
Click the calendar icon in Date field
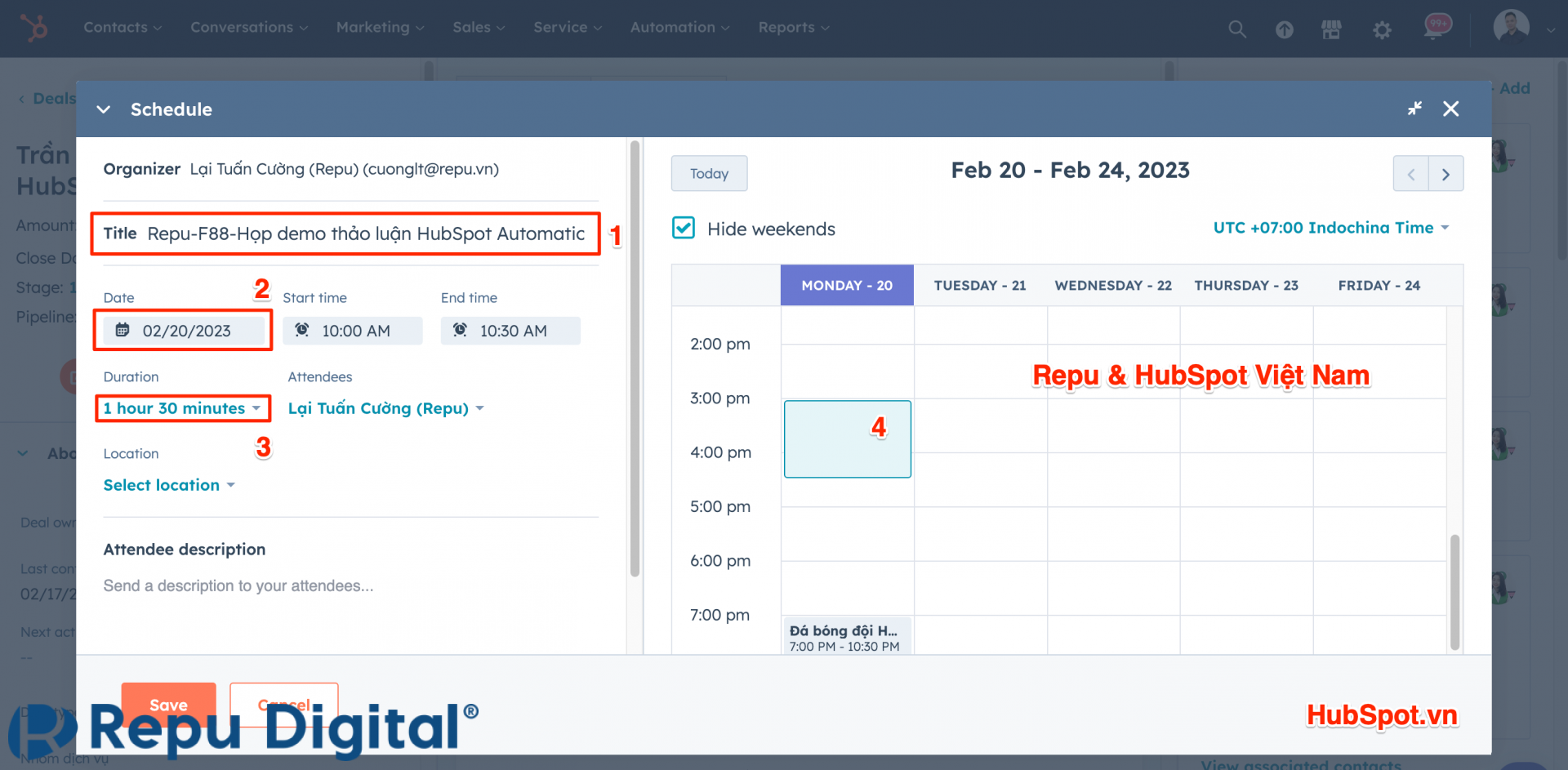tap(122, 330)
